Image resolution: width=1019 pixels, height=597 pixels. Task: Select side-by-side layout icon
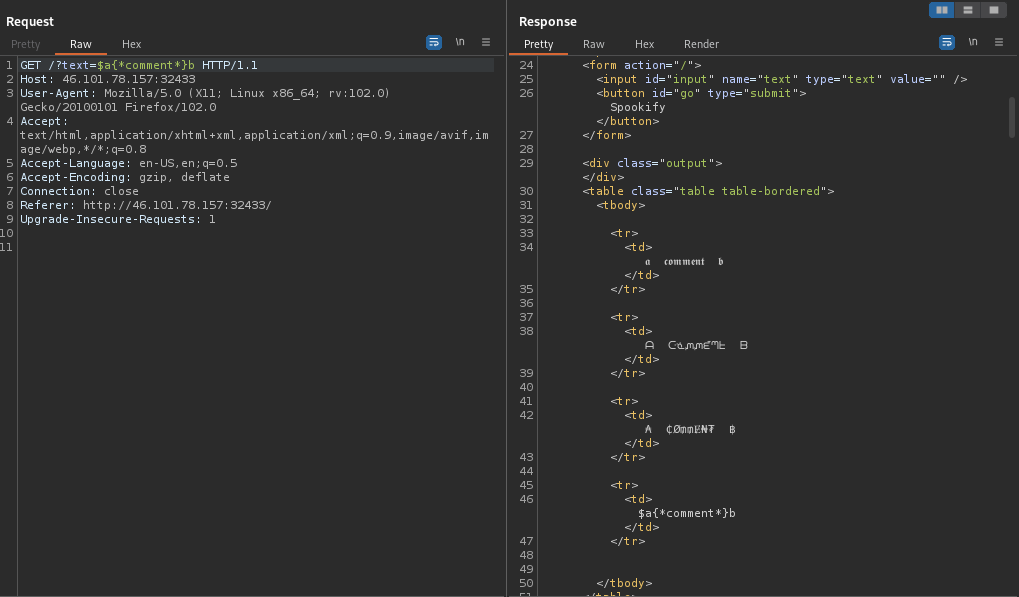(942, 10)
